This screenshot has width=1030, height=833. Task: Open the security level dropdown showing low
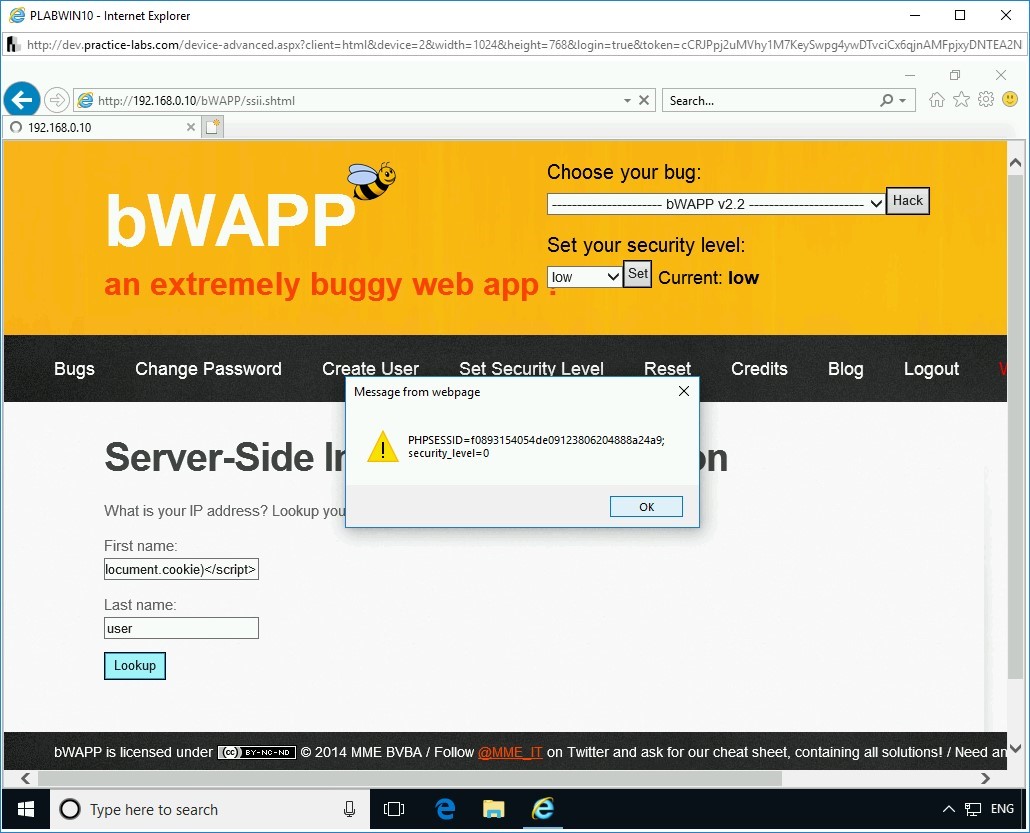point(584,276)
